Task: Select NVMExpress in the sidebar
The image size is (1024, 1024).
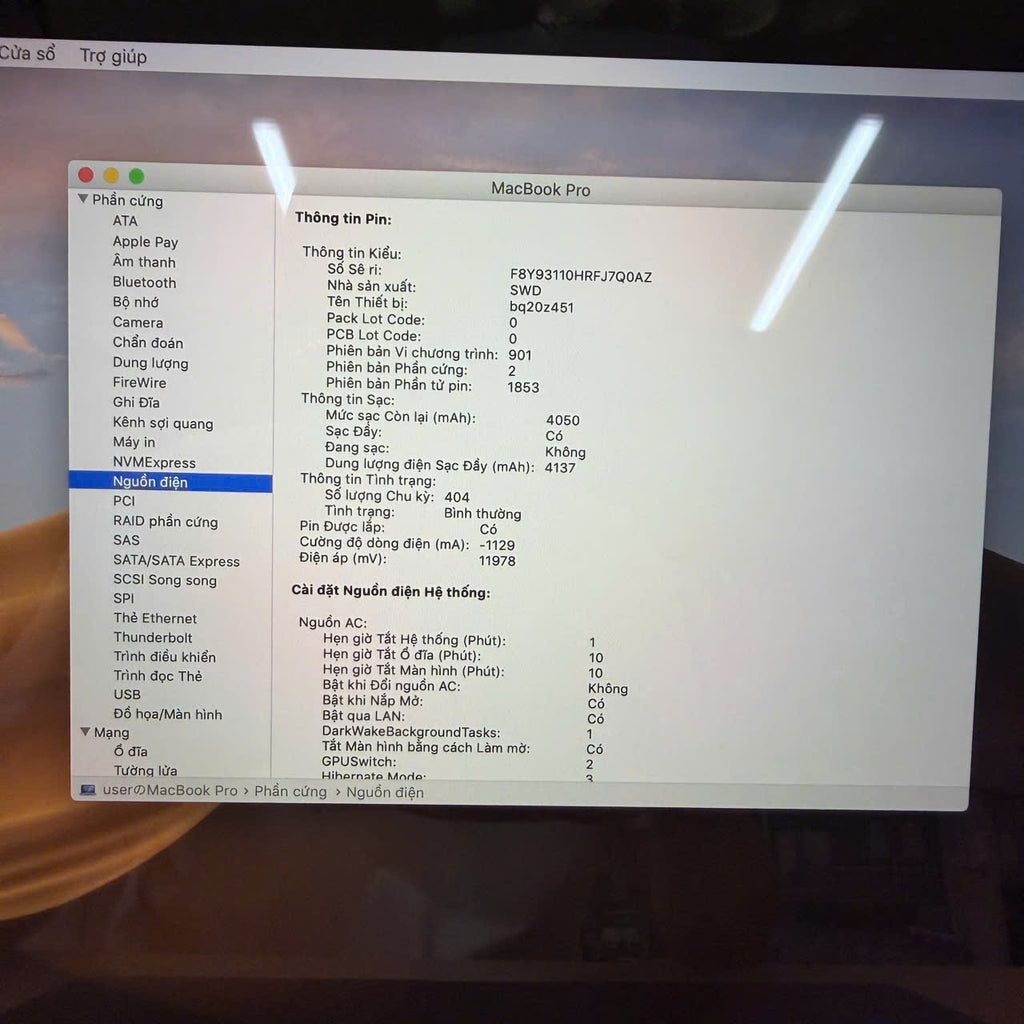Action: pyautogui.click(x=154, y=462)
